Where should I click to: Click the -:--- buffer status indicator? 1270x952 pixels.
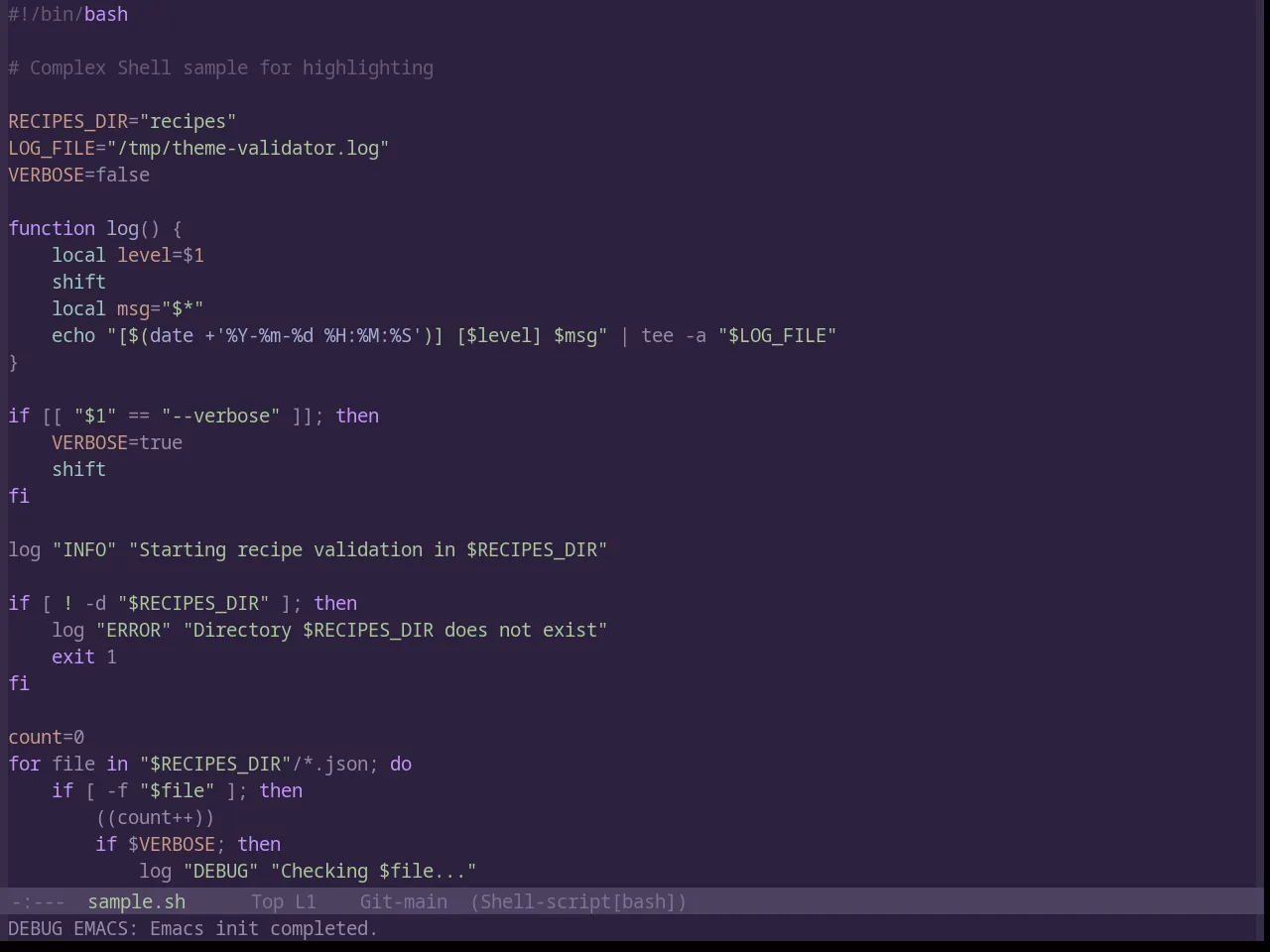click(38, 901)
